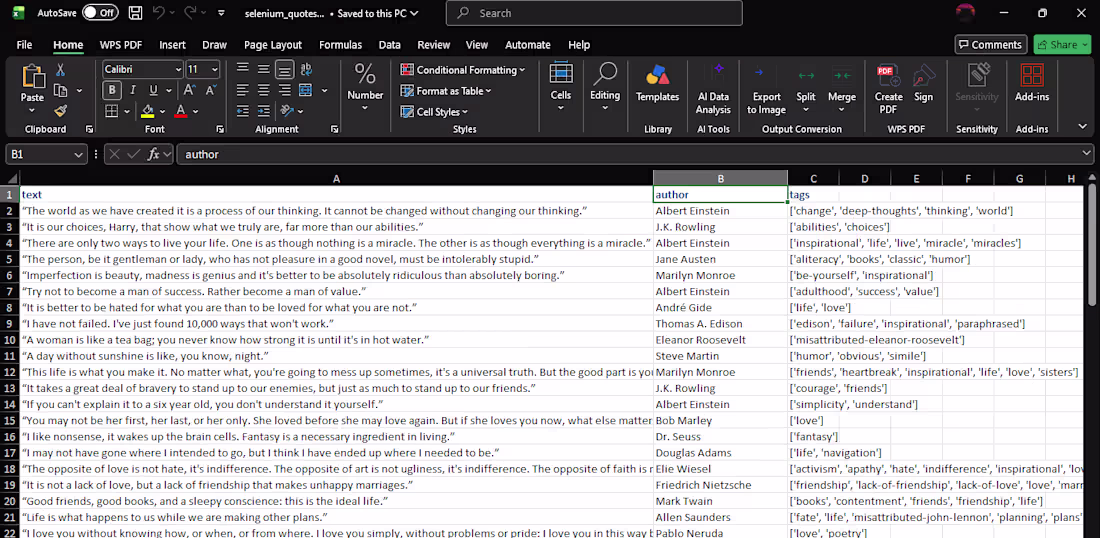Toggle Bottom Align in Alignment group
This screenshot has height=538, width=1100.
(284, 69)
